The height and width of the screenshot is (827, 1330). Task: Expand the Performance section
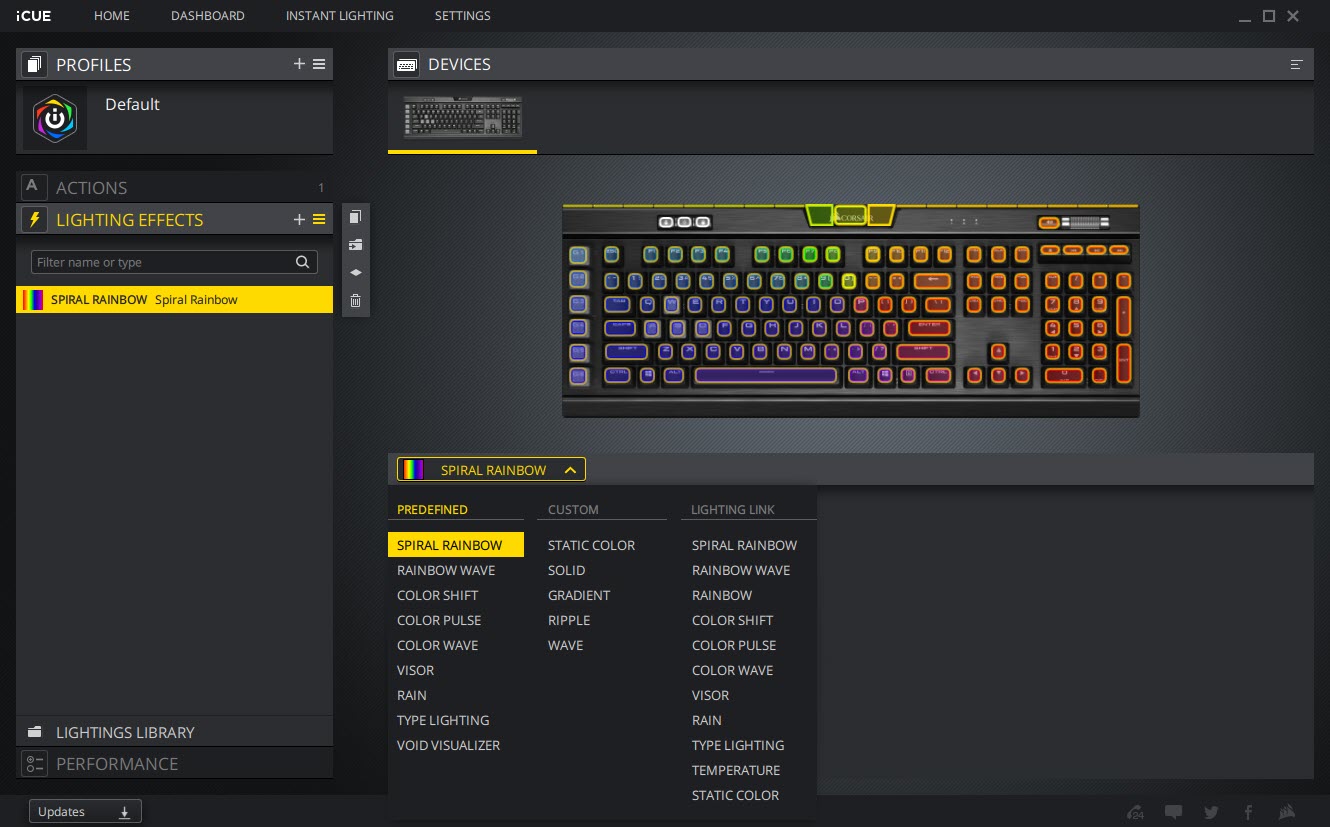[174, 763]
